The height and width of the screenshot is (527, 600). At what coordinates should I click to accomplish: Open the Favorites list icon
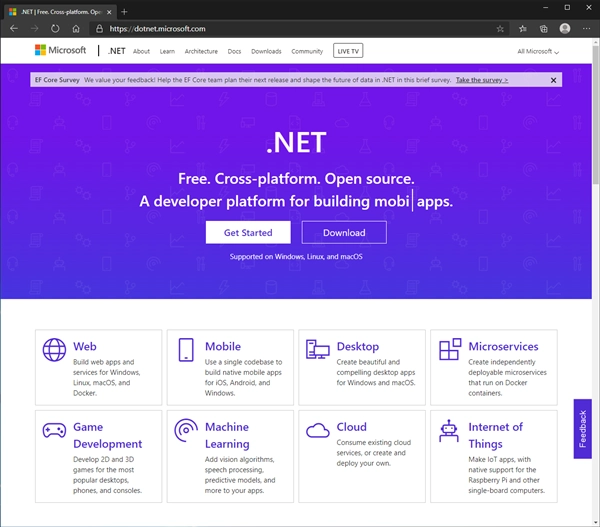pyautogui.click(x=523, y=29)
